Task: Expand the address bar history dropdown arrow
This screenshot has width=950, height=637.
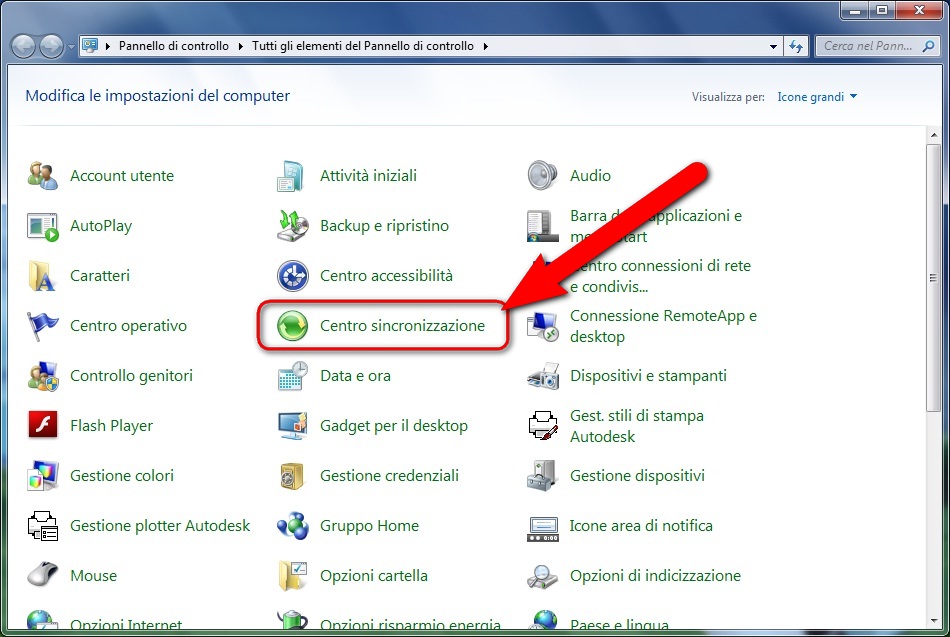Action: tap(774, 46)
